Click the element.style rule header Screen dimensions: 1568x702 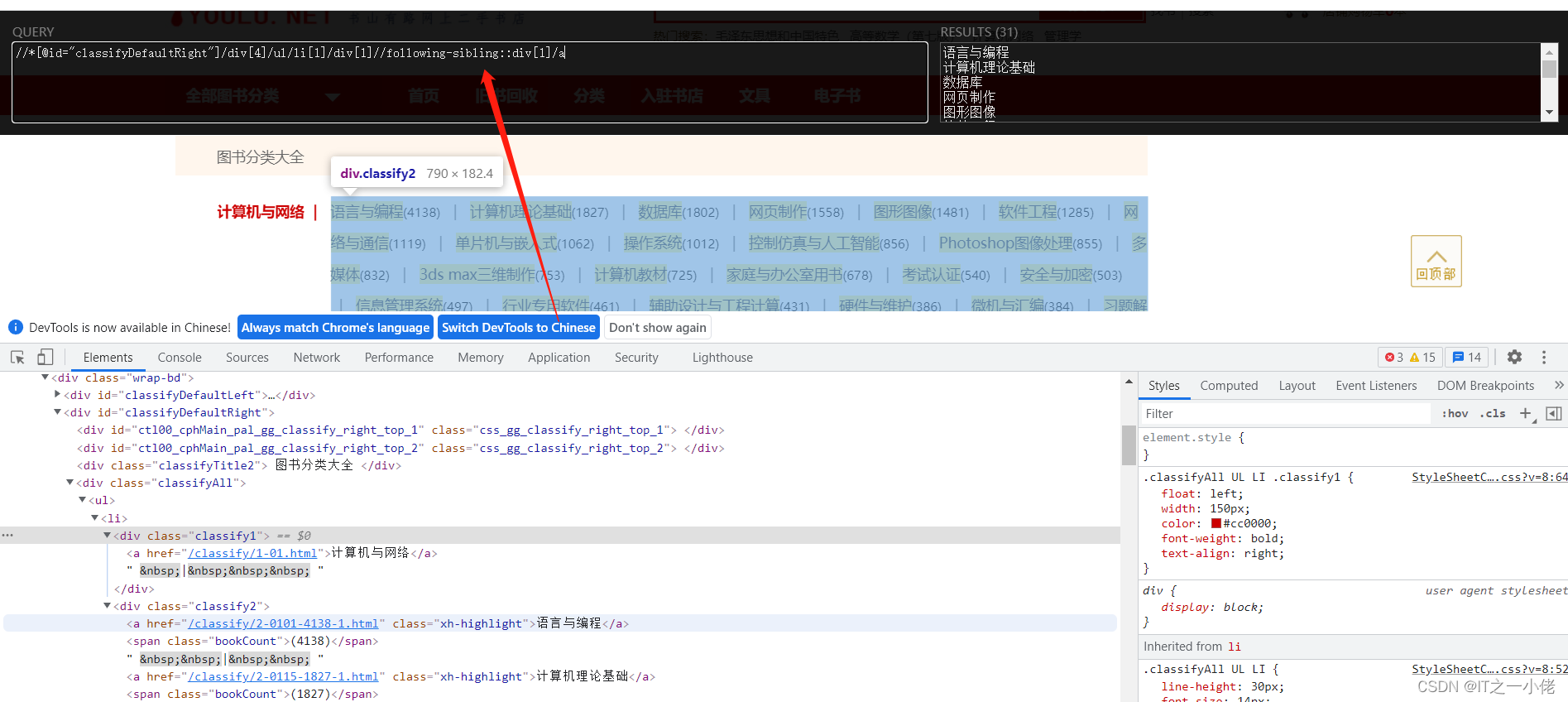[x=1193, y=437]
